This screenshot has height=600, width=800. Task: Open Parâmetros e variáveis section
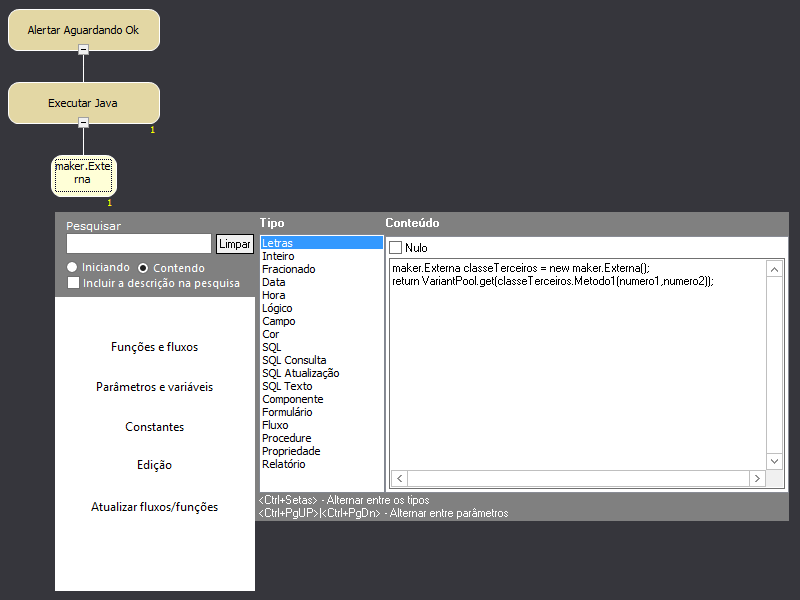point(154,387)
